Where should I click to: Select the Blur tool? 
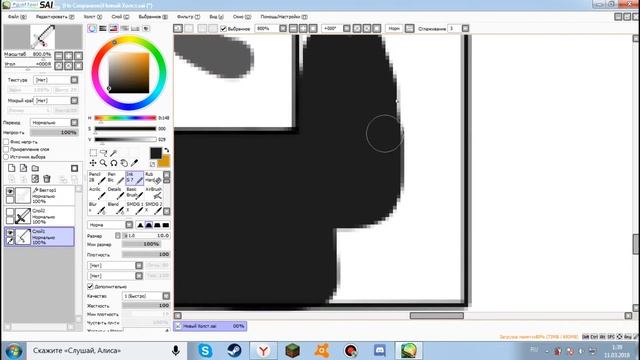[x=97, y=207]
